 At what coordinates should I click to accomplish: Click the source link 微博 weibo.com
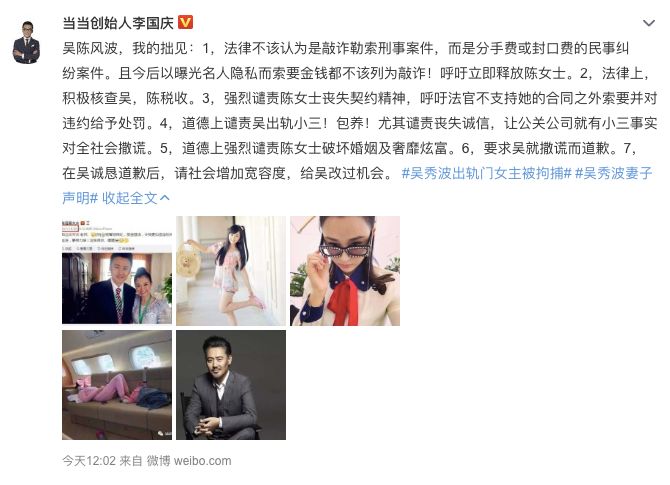pos(189,461)
